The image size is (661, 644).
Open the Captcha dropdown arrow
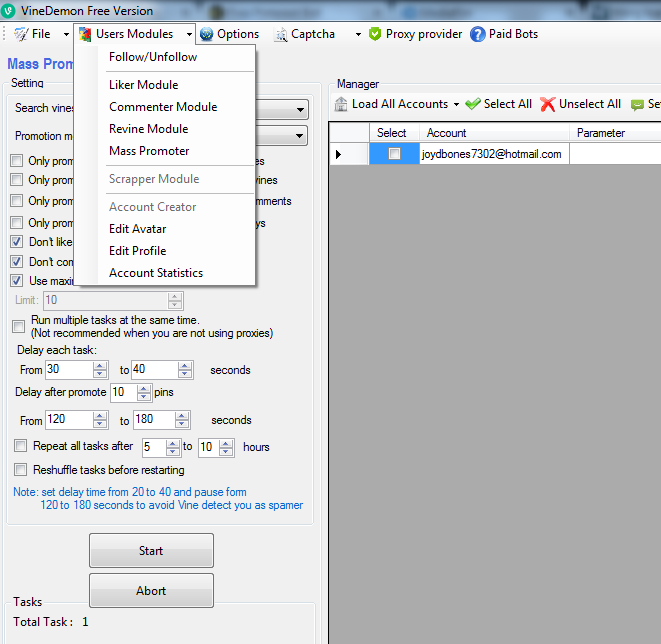[x=358, y=35]
